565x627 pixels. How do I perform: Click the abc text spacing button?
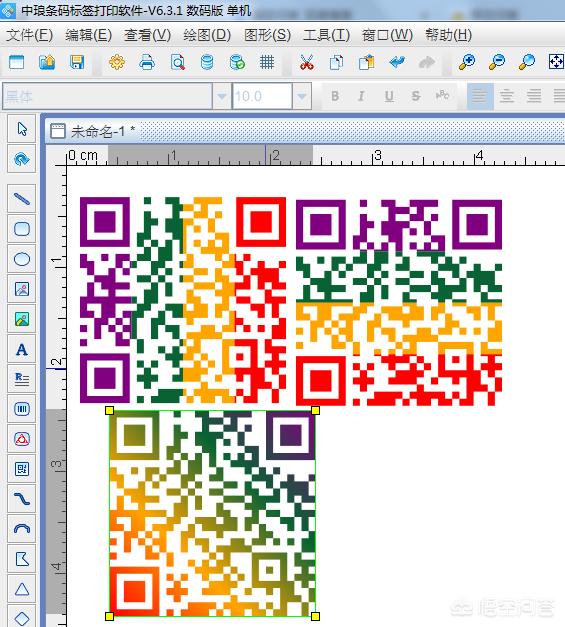[442, 96]
